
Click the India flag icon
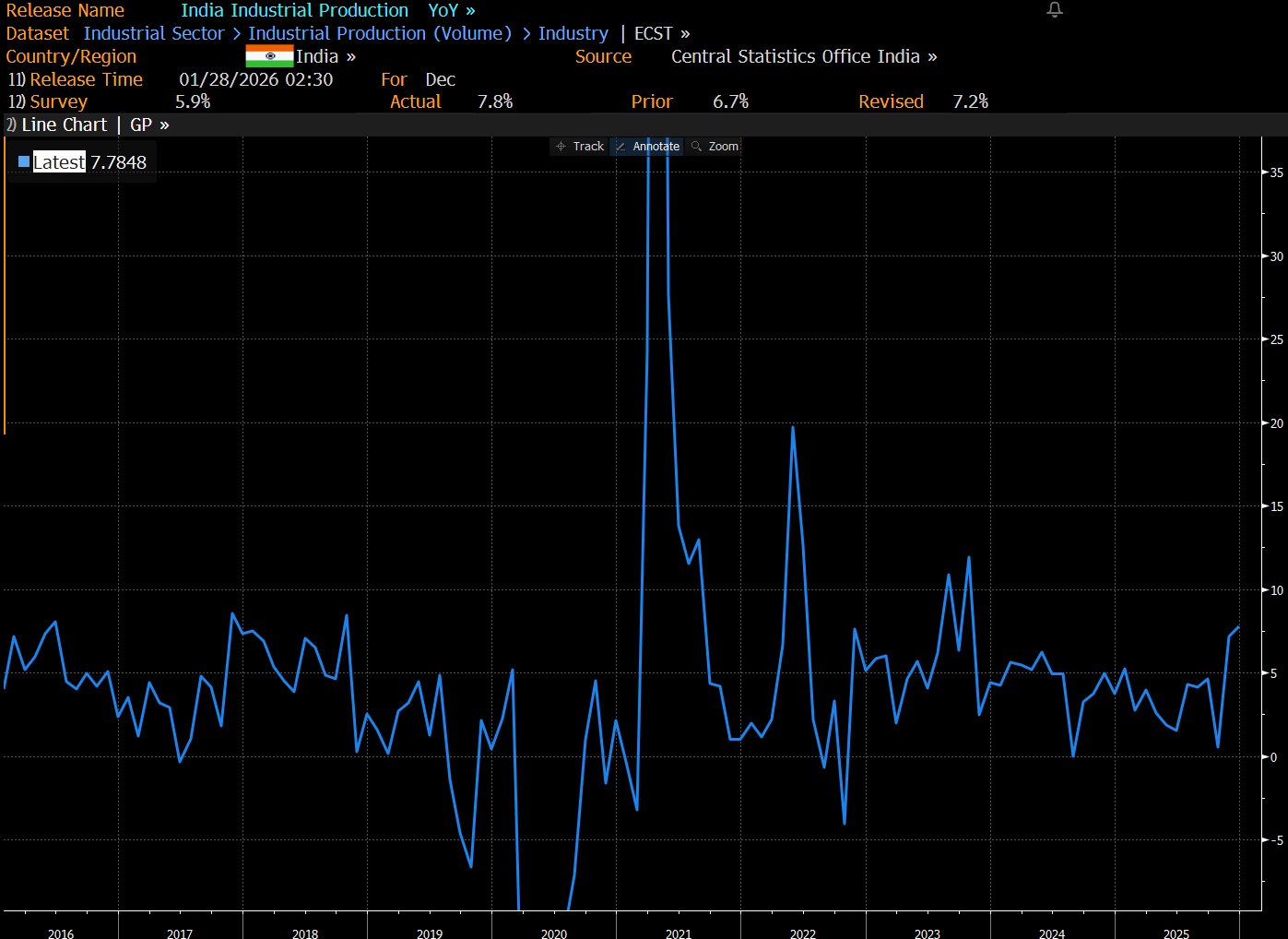tap(269, 56)
